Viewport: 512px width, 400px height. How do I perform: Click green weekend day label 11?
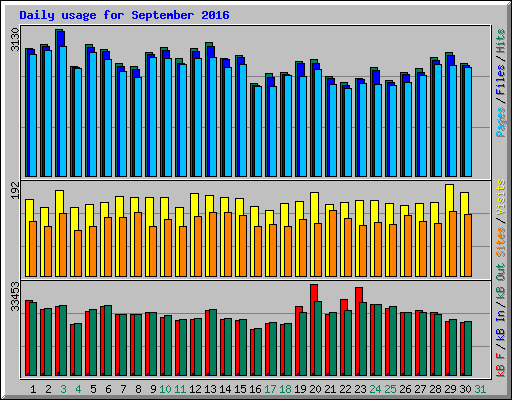180,389
